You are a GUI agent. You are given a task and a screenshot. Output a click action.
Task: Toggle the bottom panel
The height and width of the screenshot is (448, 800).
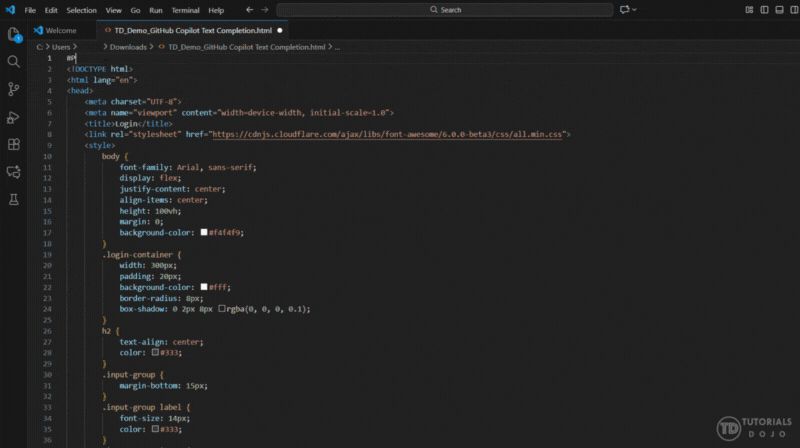779,10
